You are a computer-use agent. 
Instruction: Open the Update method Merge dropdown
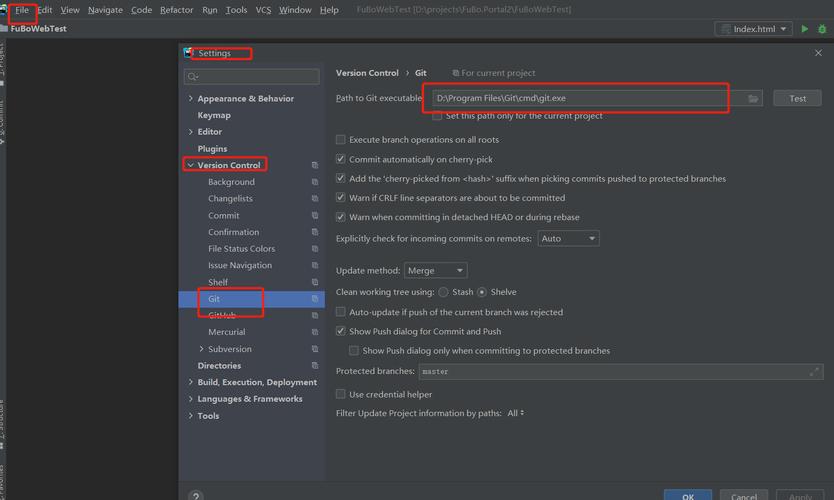(436, 270)
